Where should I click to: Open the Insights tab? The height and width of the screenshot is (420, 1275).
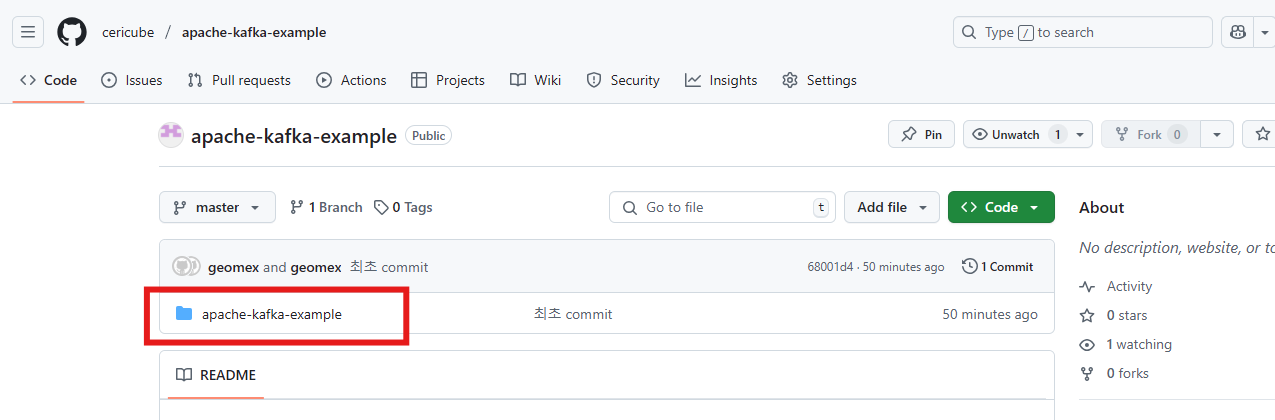[721, 80]
